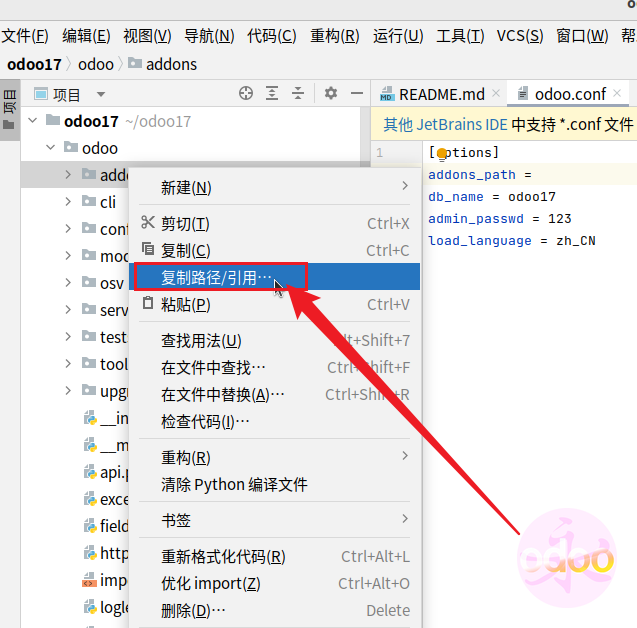Click the collapse all icon in project panel
This screenshot has width=637, height=628.
(298, 94)
